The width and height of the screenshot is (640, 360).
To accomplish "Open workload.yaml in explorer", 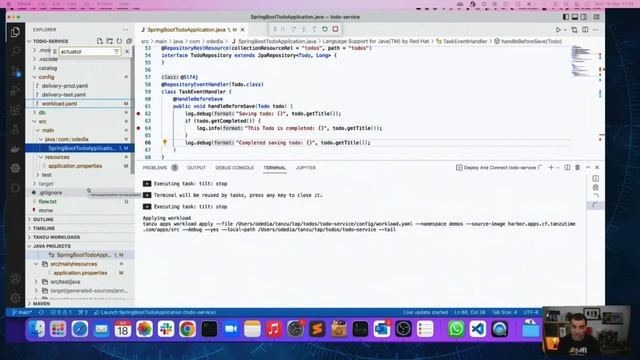I will [59, 104].
